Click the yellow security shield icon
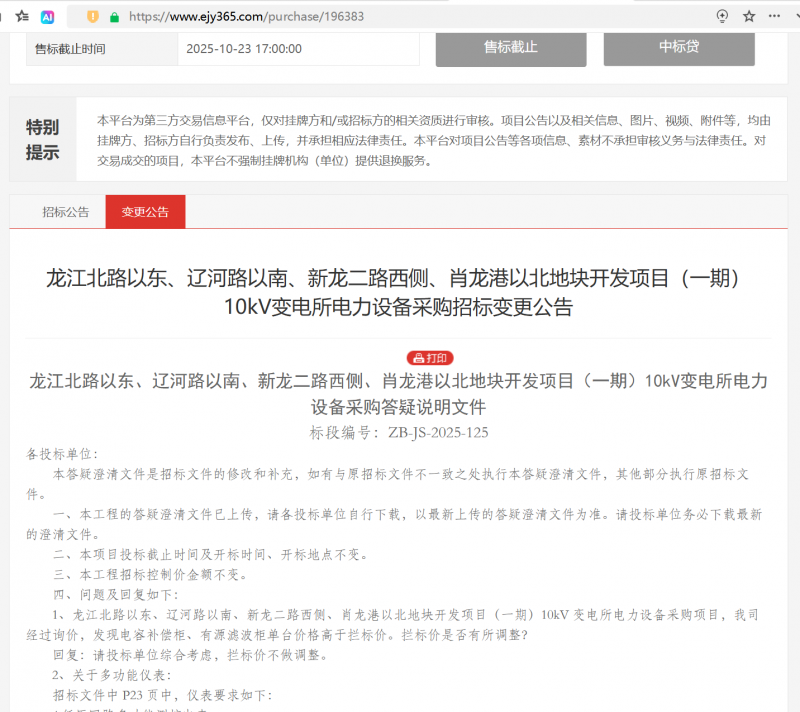This screenshot has height=712, width=800. tap(92, 16)
